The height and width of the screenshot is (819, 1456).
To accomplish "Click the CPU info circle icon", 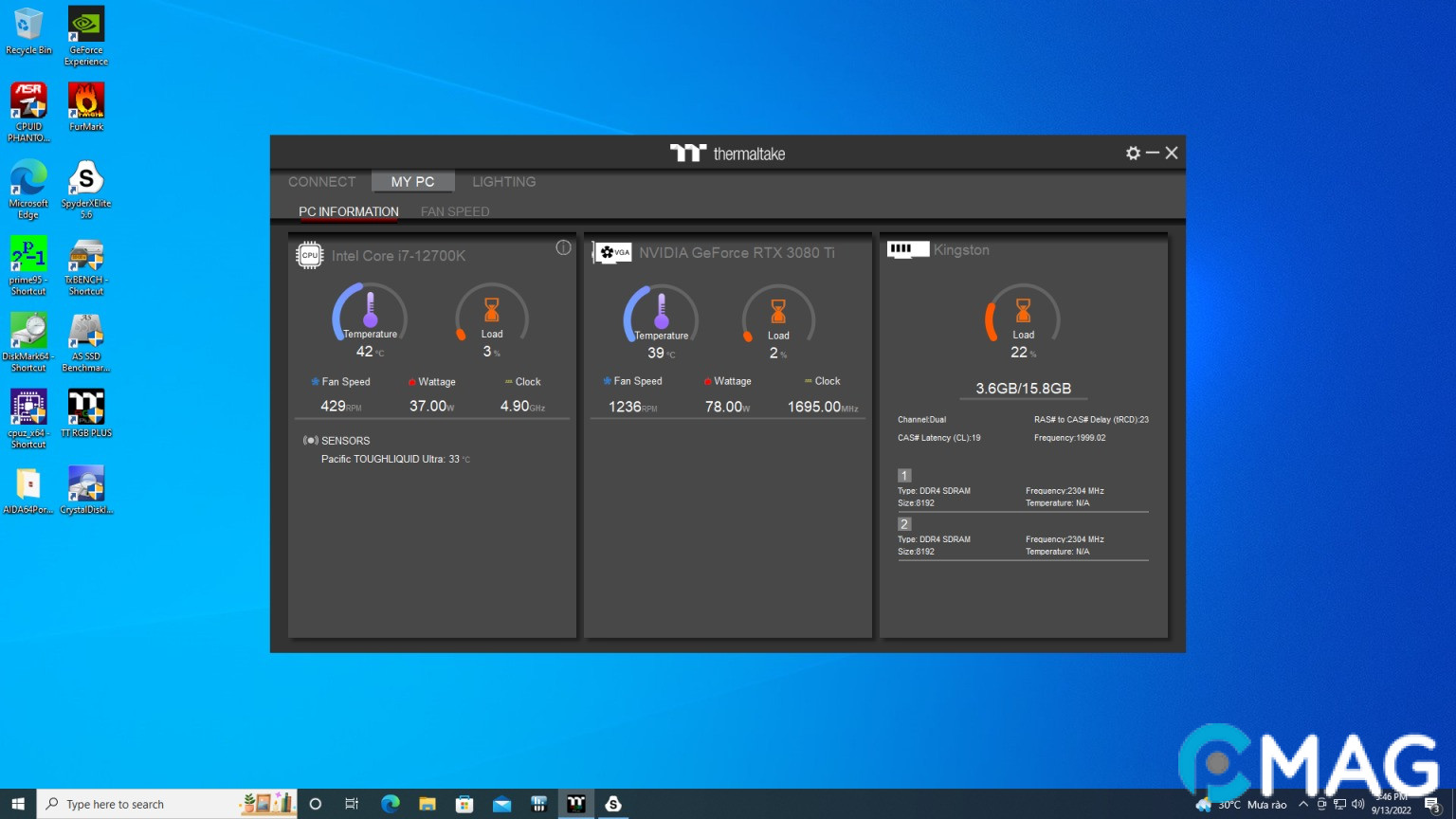I will (563, 247).
